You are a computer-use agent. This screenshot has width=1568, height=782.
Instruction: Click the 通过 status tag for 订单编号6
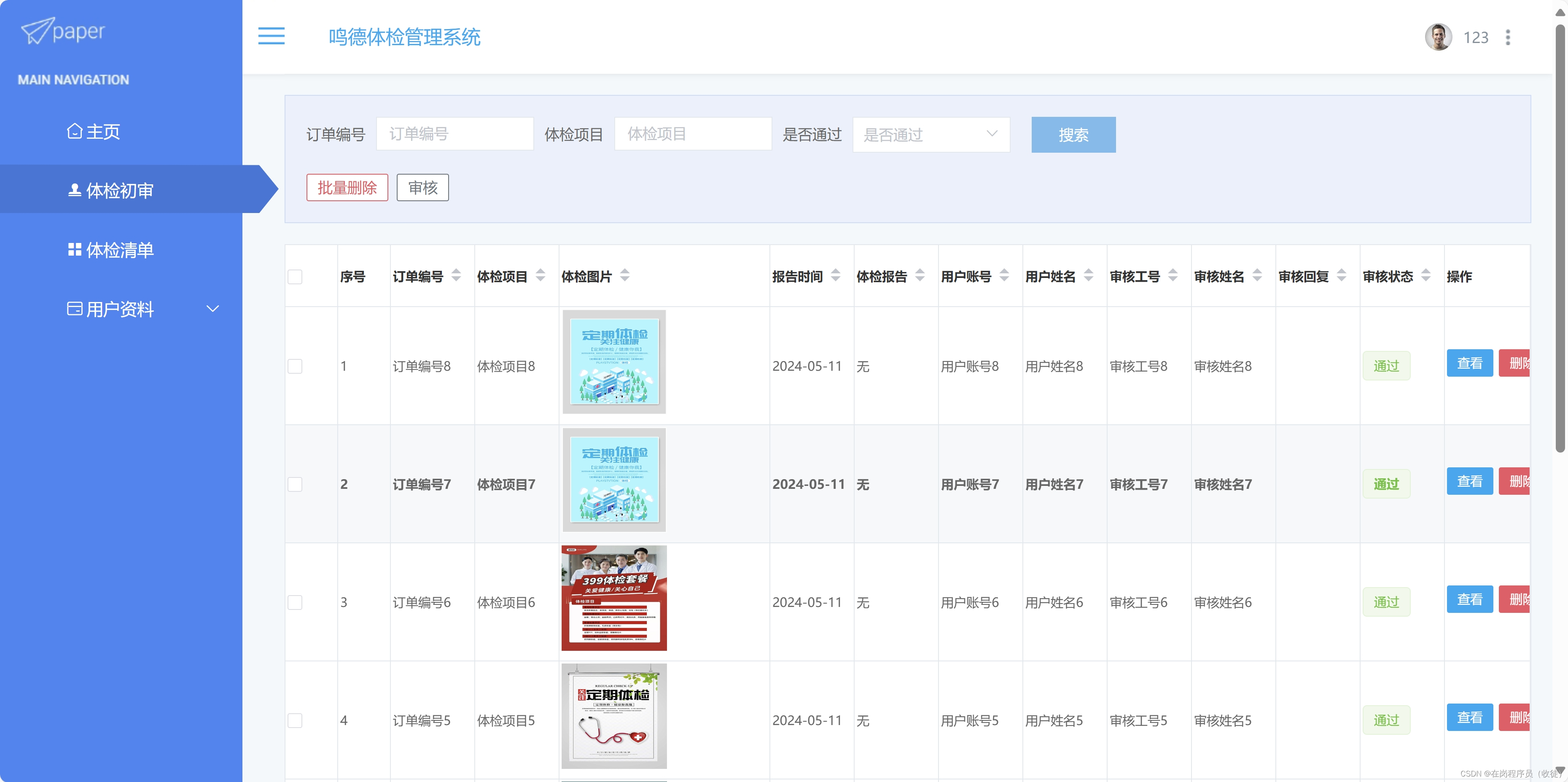pyautogui.click(x=1386, y=602)
